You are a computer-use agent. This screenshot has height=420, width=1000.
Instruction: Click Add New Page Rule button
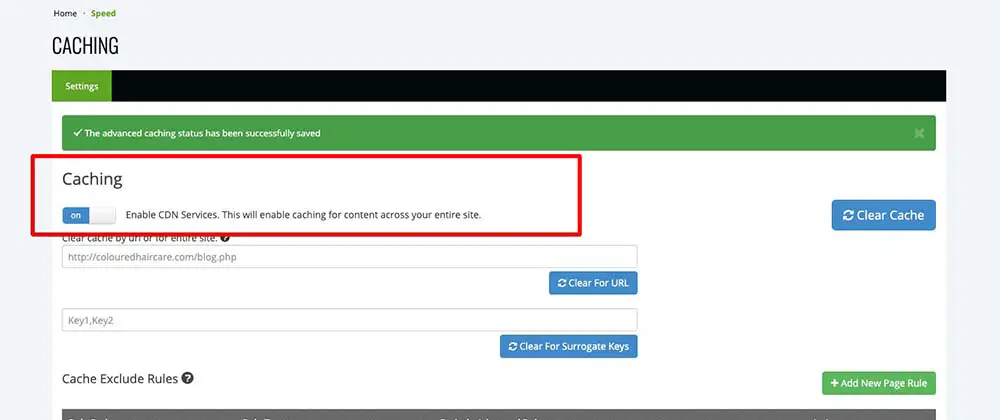(879, 384)
